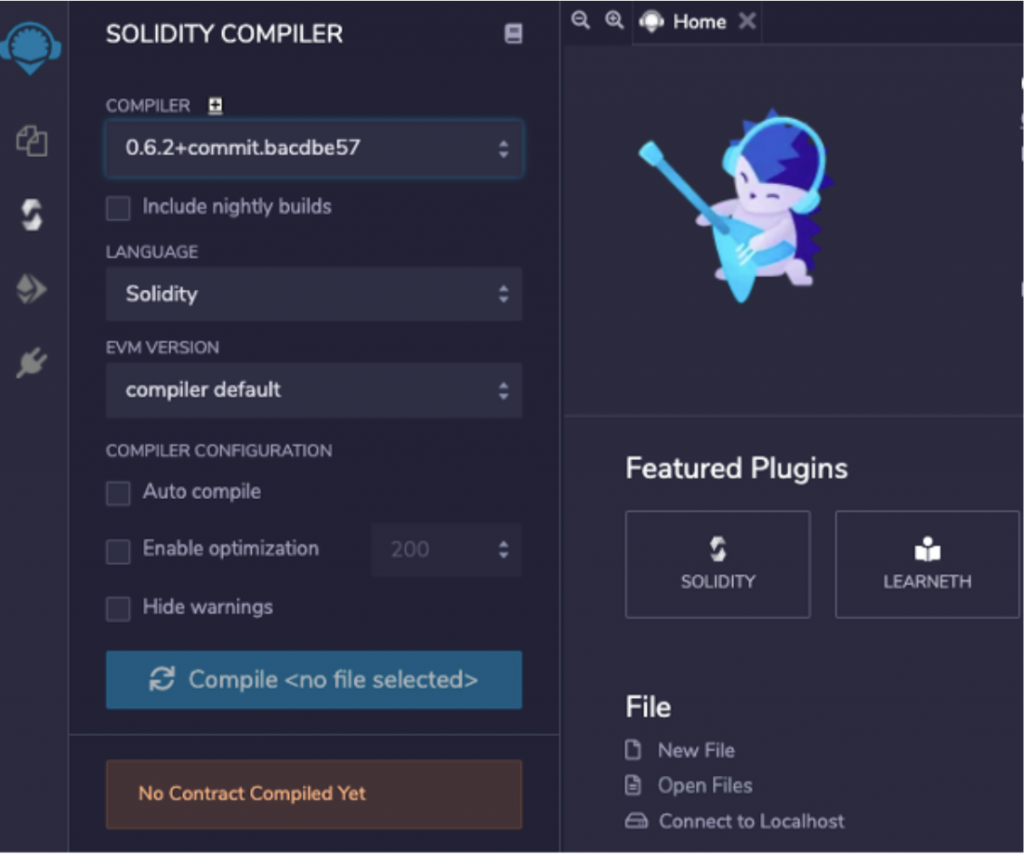Click the New File page icon
Image resolution: width=1024 pixels, height=855 pixels.
click(633, 750)
